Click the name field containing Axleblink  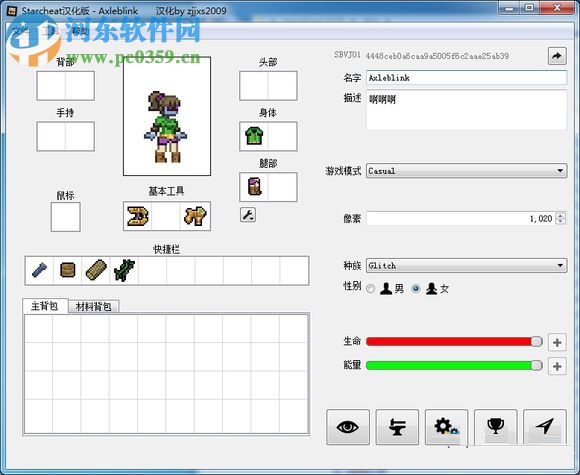point(466,78)
